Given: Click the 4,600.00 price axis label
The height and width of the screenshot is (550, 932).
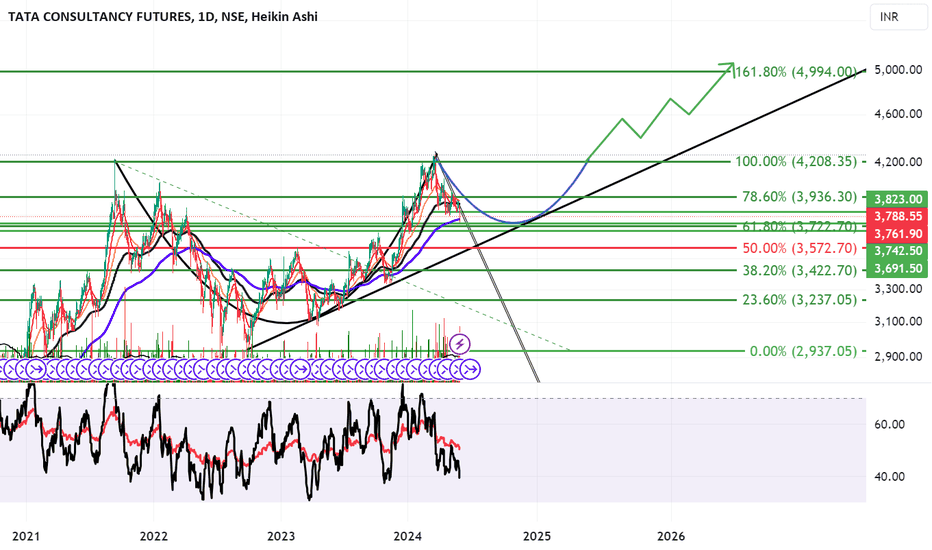Looking at the screenshot, I should tap(898, 114).
